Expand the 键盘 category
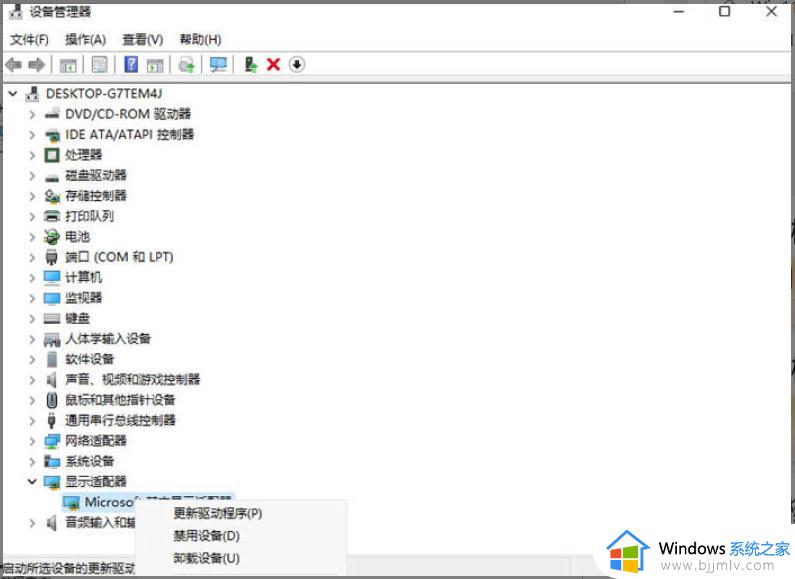The height and width of the screenshot is (579, 795). coord(32,318)
